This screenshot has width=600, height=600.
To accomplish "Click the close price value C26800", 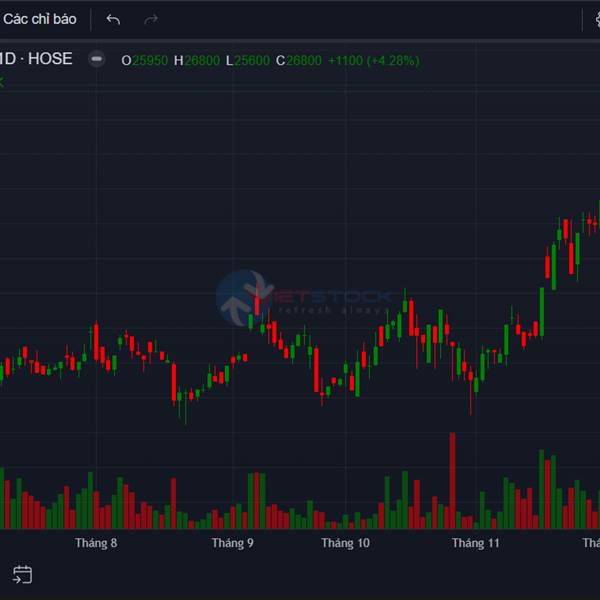I will click(x=298, y=61).
